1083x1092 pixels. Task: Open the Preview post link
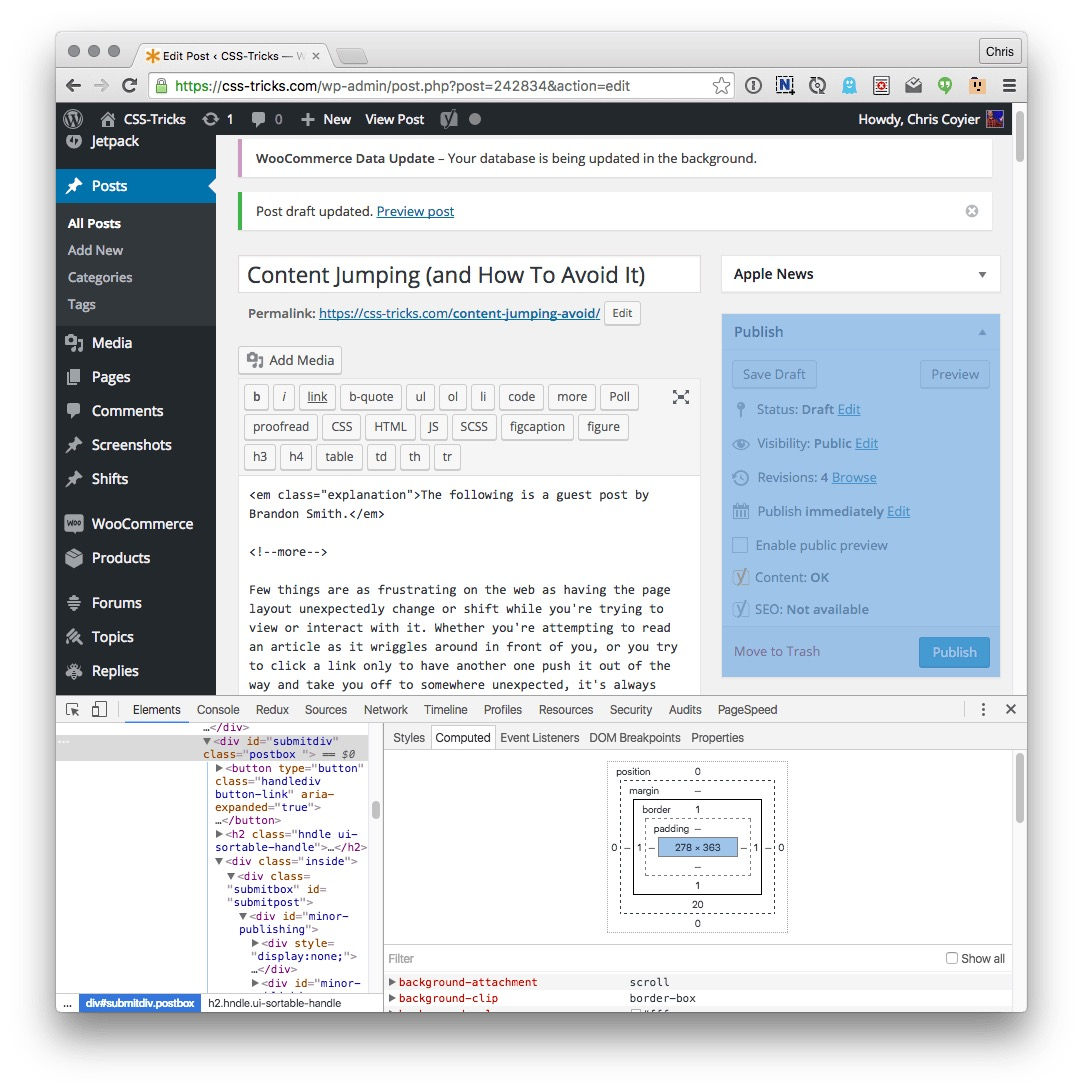point(415,211)
